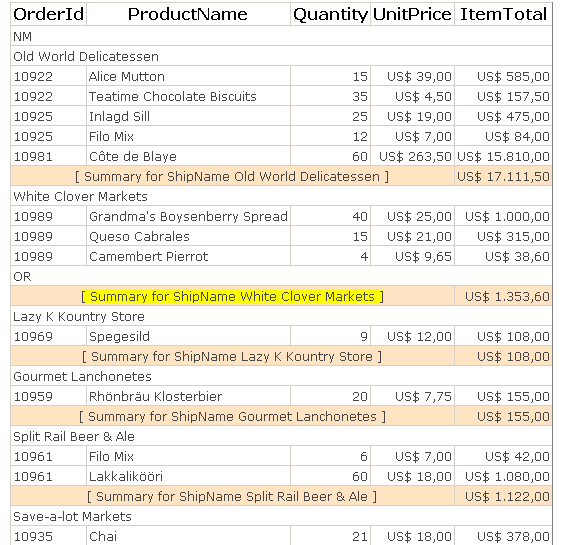Click the US$ 9,65 unit price

coord(412,256)
